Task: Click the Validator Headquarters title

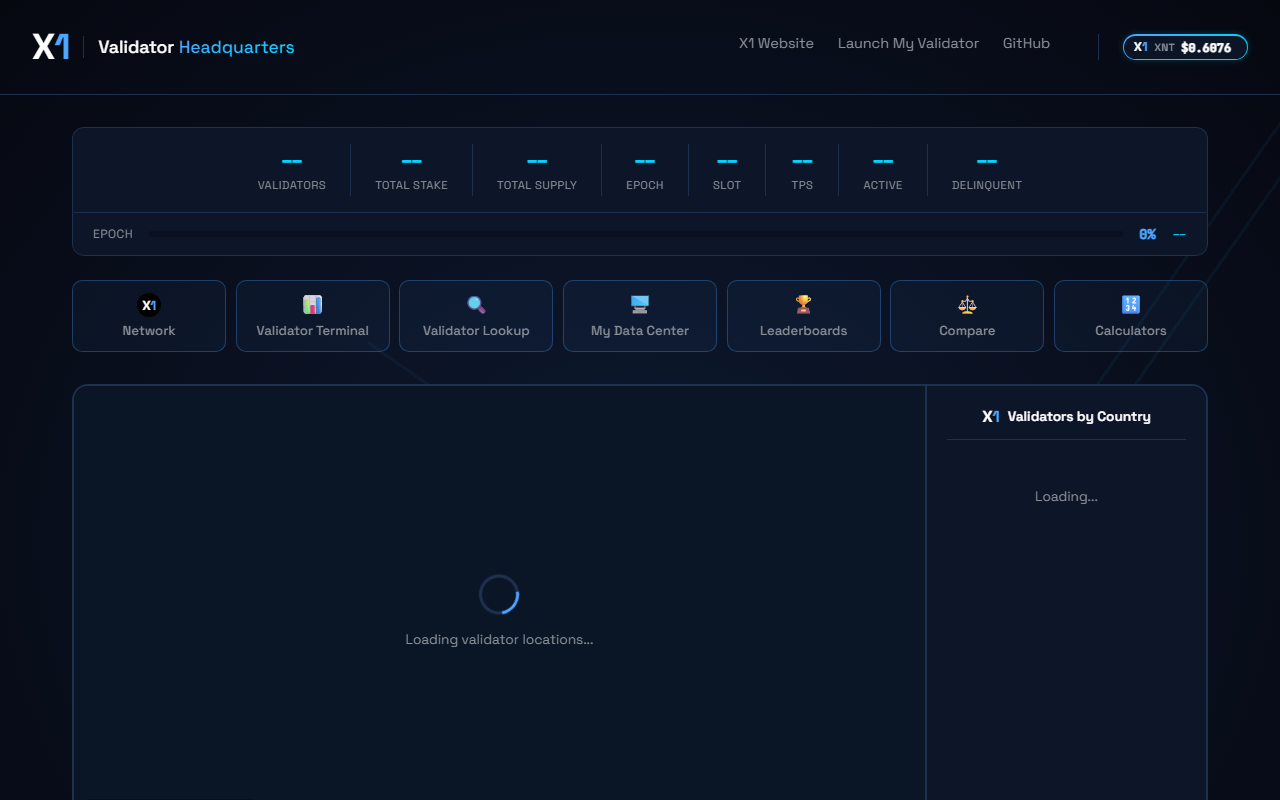Action: coord(196,47)
